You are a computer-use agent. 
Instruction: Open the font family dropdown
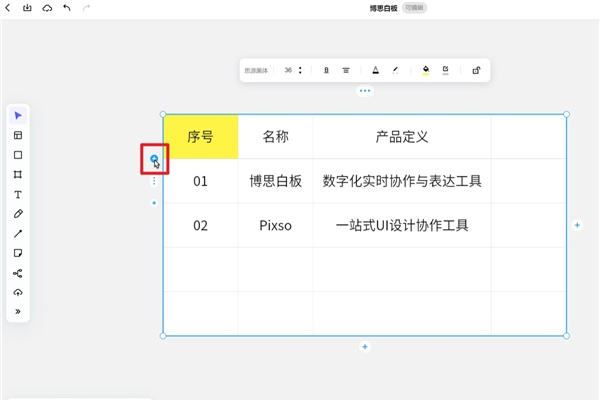[256, 70]
